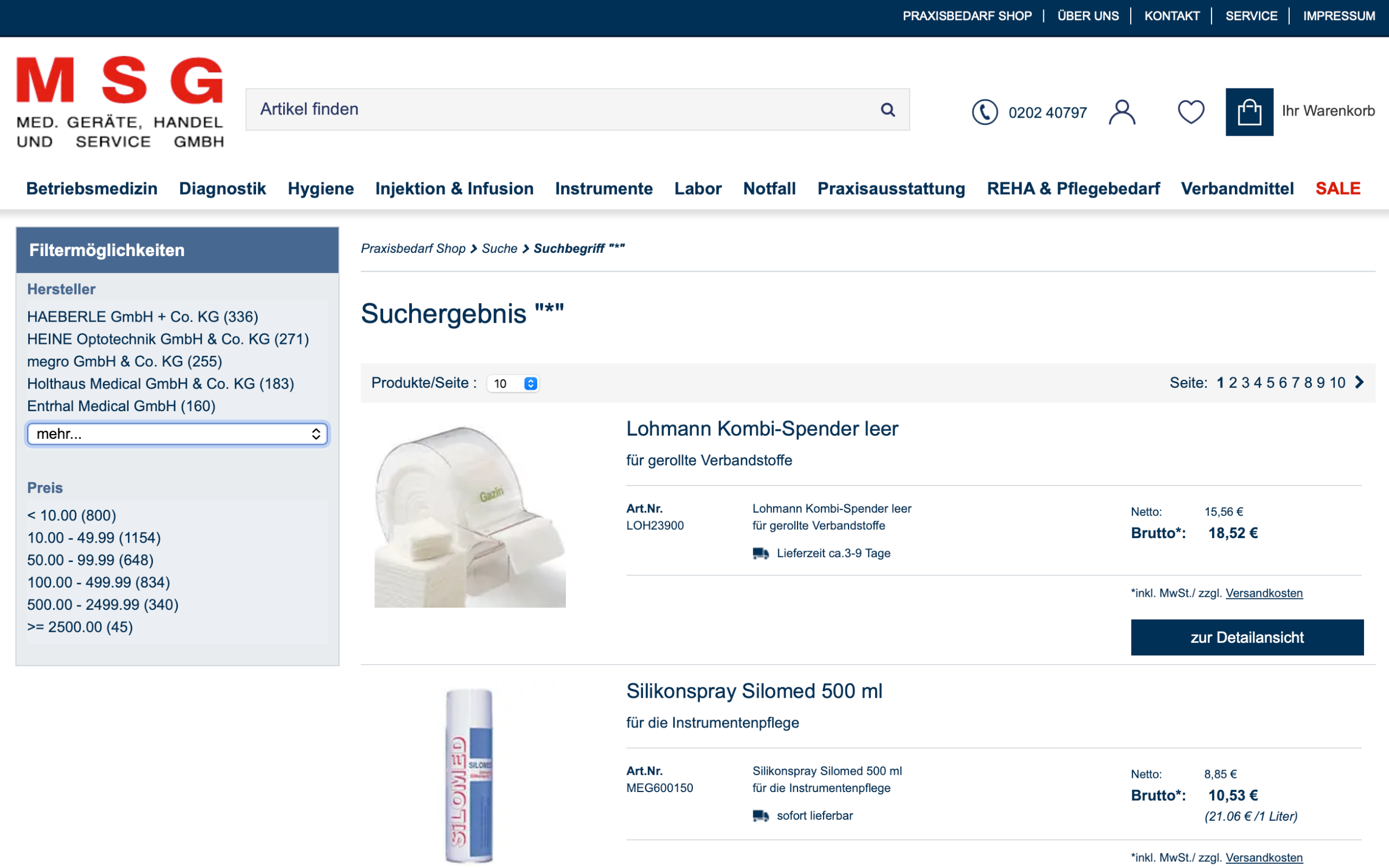Filter by HAEBERLE GmbH + Co. KG
1389x868 pixels.
pos(143,317)
